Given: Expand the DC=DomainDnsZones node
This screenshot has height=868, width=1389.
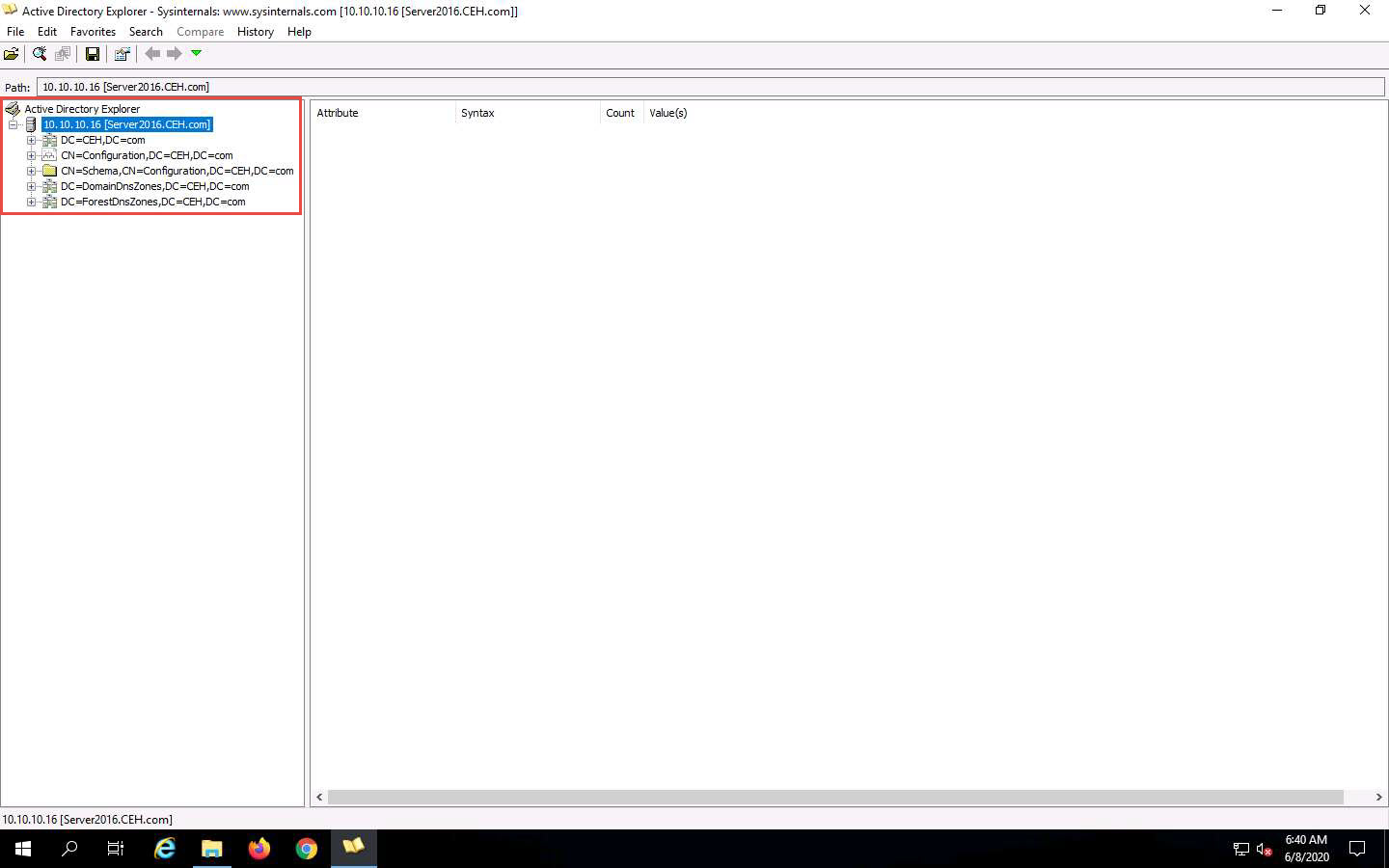Looking at the screenshot, I should (31, 186).
